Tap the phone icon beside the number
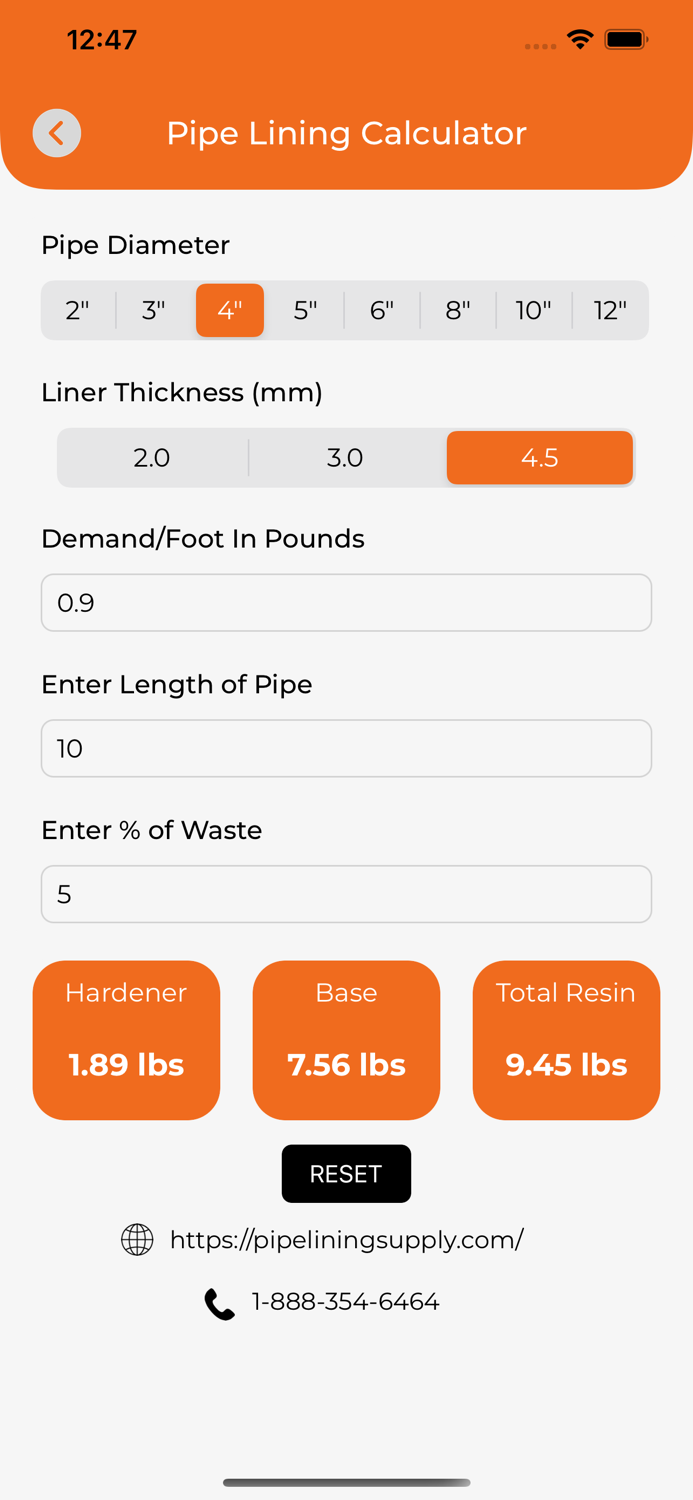Image resolution: width=693 pixels, height=1500 pixels. coord(219,1302)
